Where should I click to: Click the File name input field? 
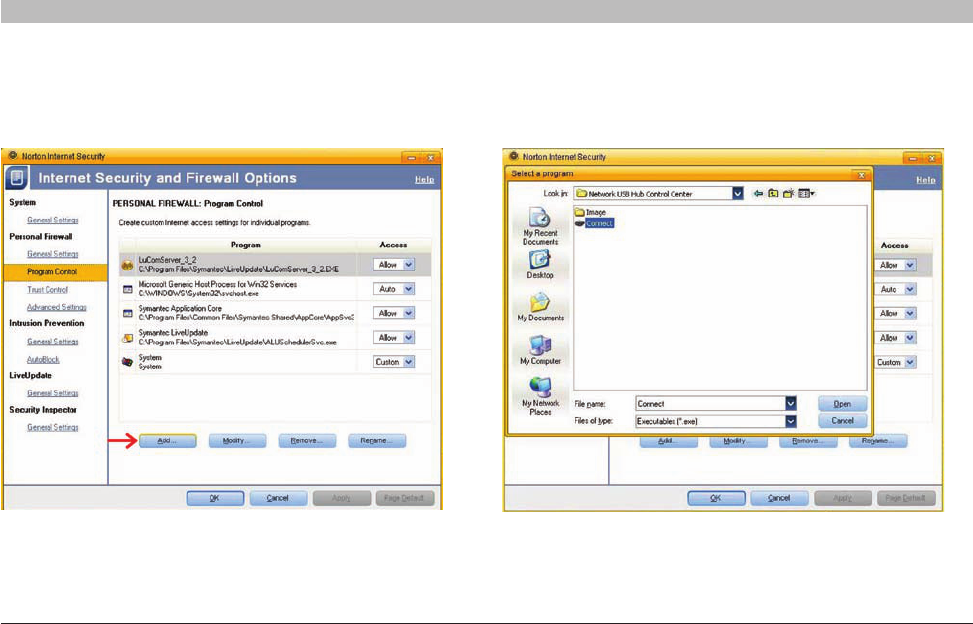point(710,404)
